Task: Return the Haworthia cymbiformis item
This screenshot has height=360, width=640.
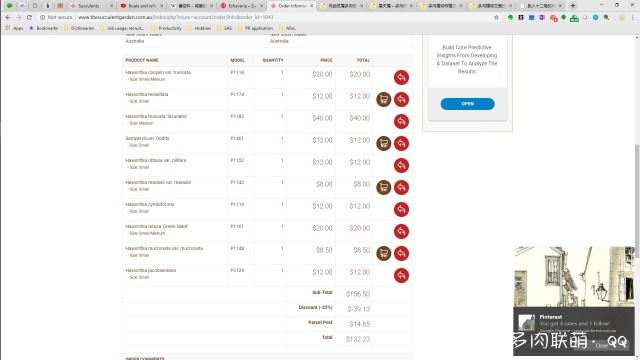Action: (x=401, y=209)
